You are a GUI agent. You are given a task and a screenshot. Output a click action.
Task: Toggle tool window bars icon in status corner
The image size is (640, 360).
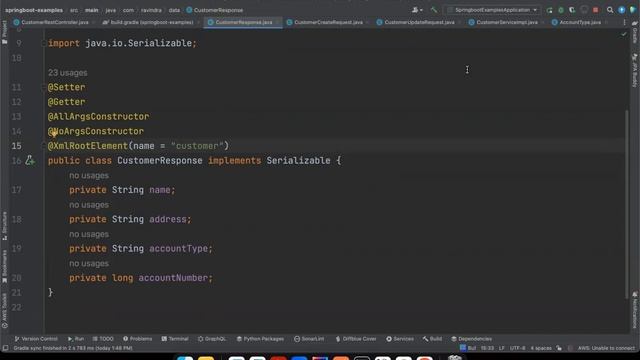pos(5,348)
